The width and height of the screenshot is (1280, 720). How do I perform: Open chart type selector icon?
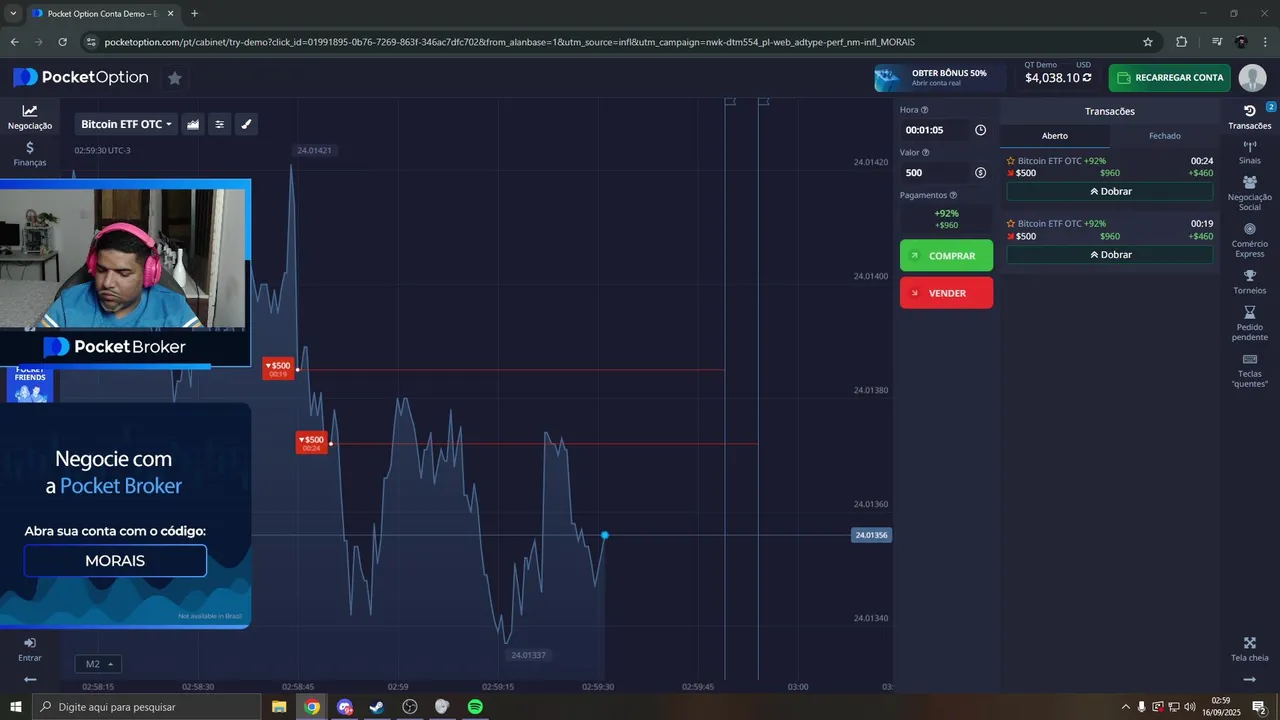pyautogui.click(x=193, y=124)
